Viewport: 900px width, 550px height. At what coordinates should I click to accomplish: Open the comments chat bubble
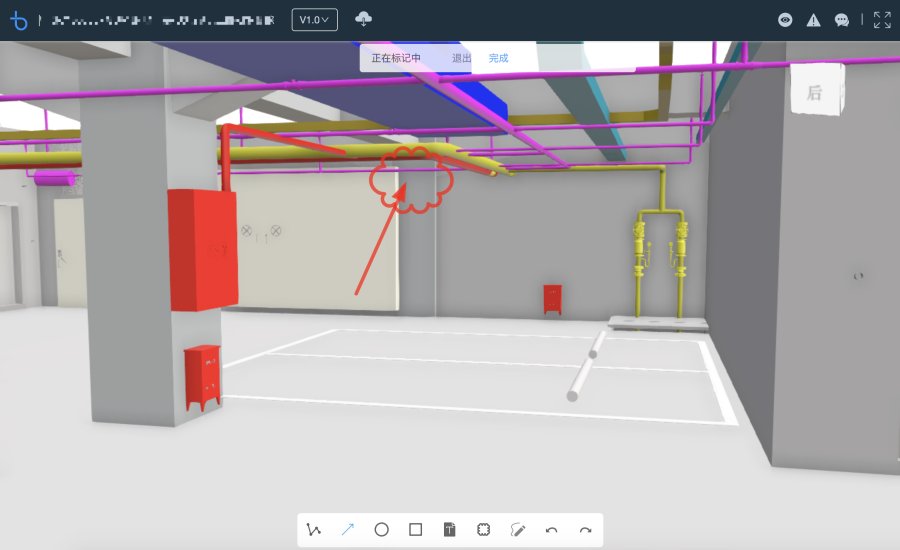[x=842, y=20]
